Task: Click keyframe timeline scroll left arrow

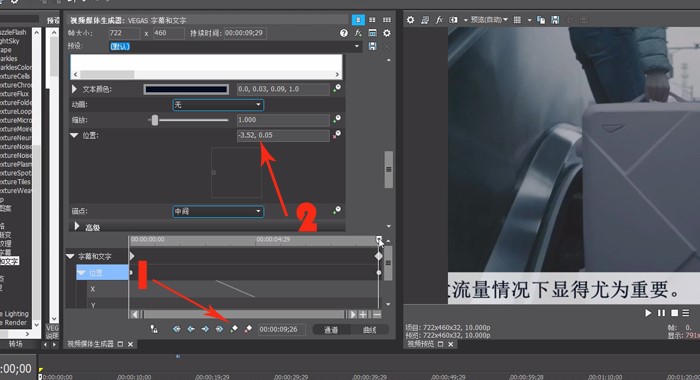Action: click(135, 314)
